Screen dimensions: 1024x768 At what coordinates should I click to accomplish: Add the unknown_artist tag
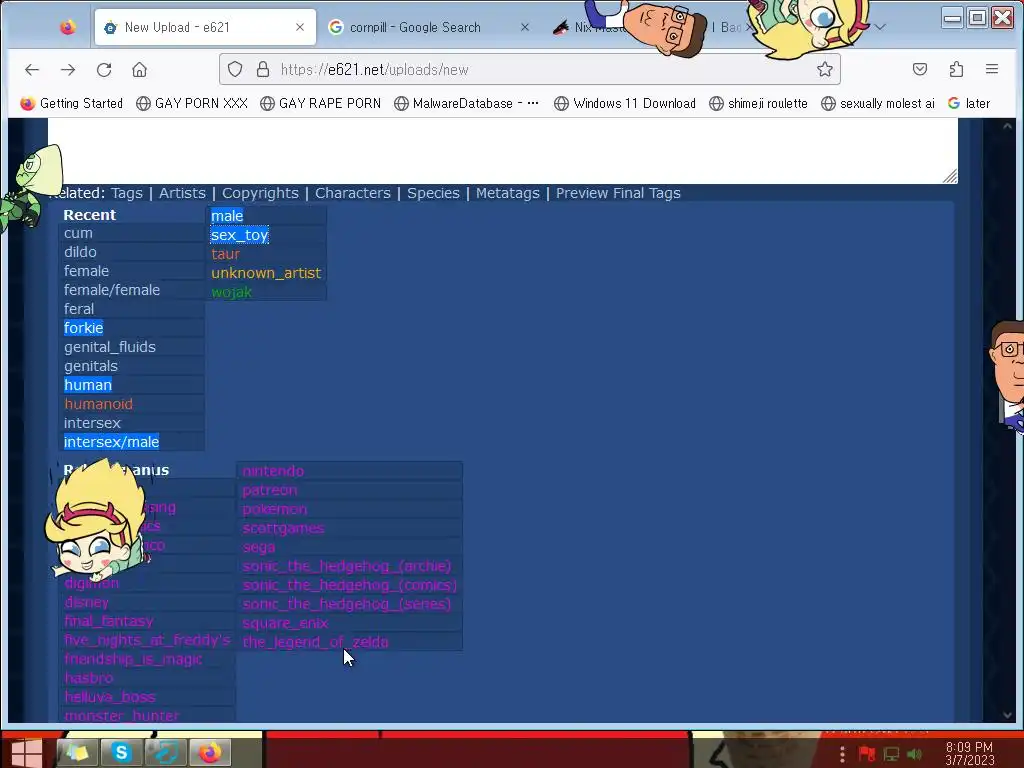click(x=266, y=273)
